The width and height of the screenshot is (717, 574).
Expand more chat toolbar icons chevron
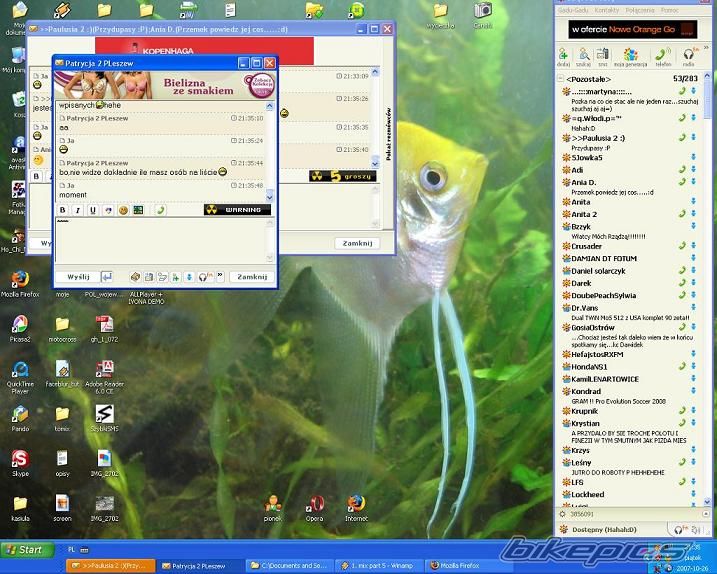click(x=219, y=277)
